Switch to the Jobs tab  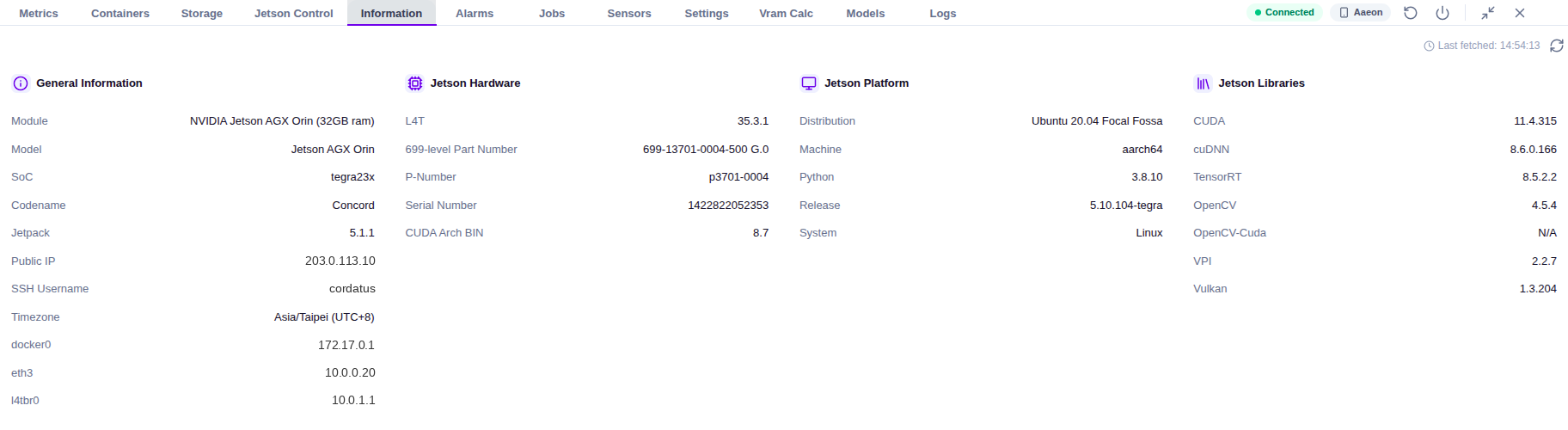click(552, 14)
